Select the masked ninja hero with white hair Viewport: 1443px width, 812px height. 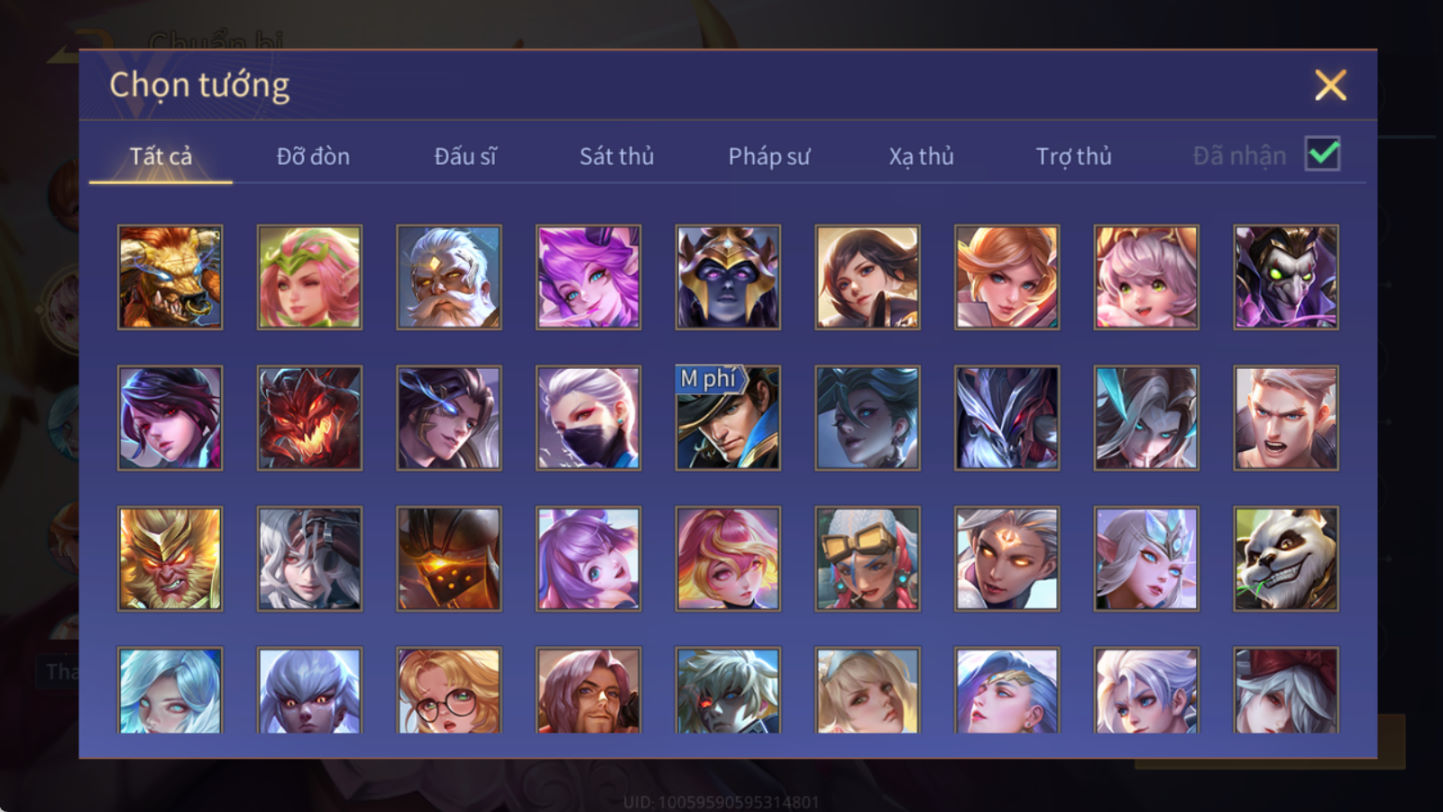tap(588, 418)
